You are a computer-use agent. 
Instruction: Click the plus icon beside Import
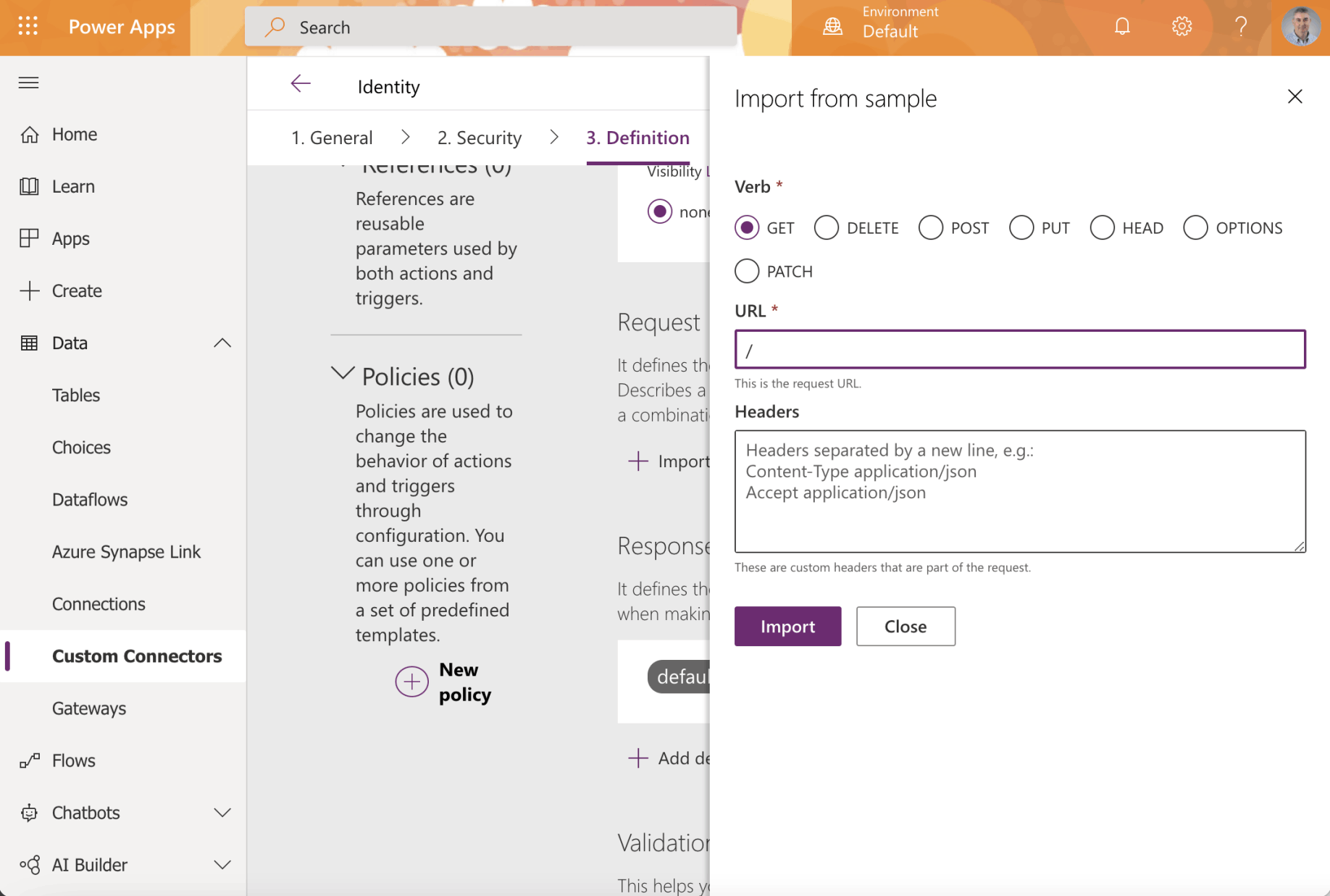(638, 461)
